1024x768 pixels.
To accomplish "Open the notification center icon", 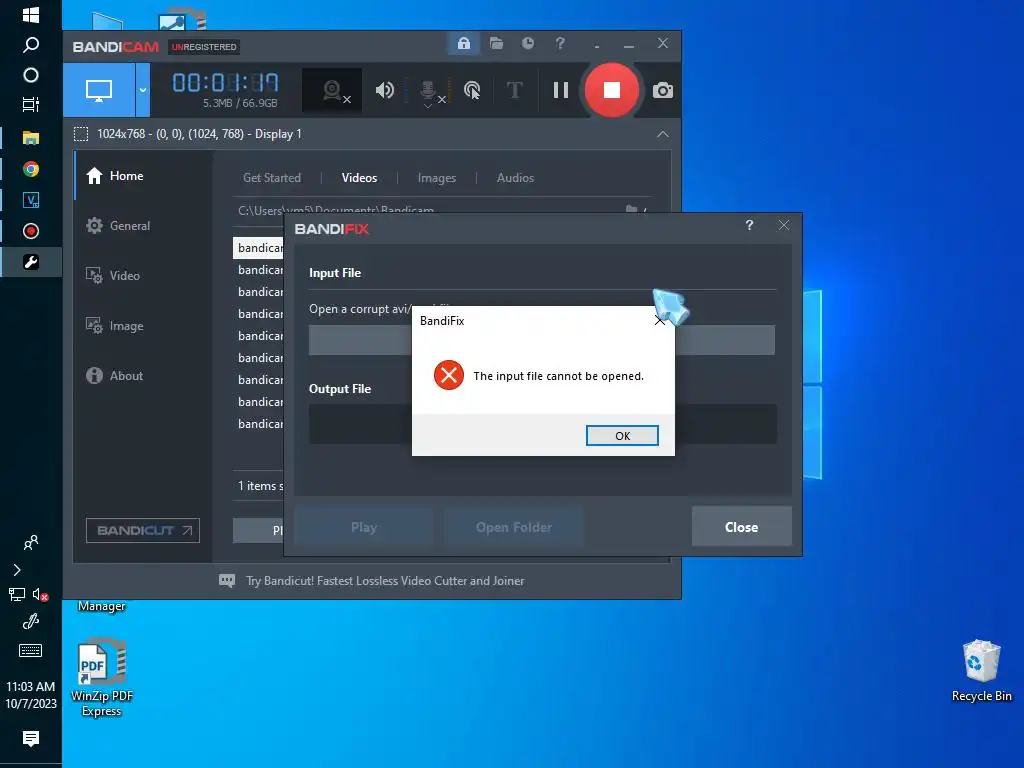I will 31,739.
